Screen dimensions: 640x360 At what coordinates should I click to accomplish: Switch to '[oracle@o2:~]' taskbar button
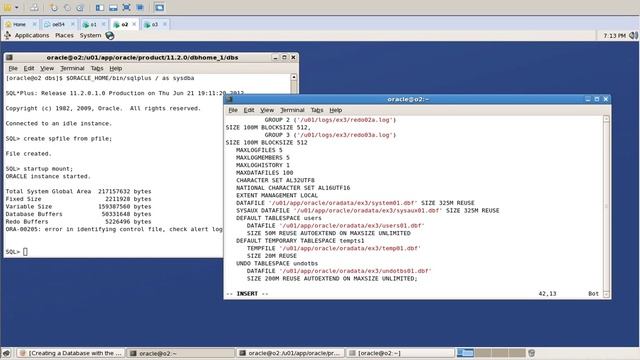pyautogui.click(x=399, y=353)
